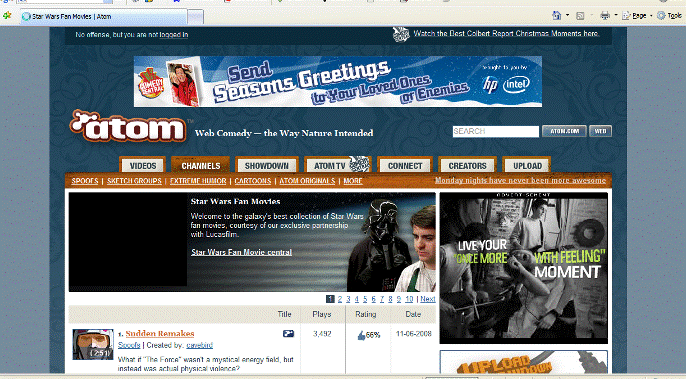Open the Upload navigation tab
Screen dimensions: 686x379
click(x=527, y=166)
